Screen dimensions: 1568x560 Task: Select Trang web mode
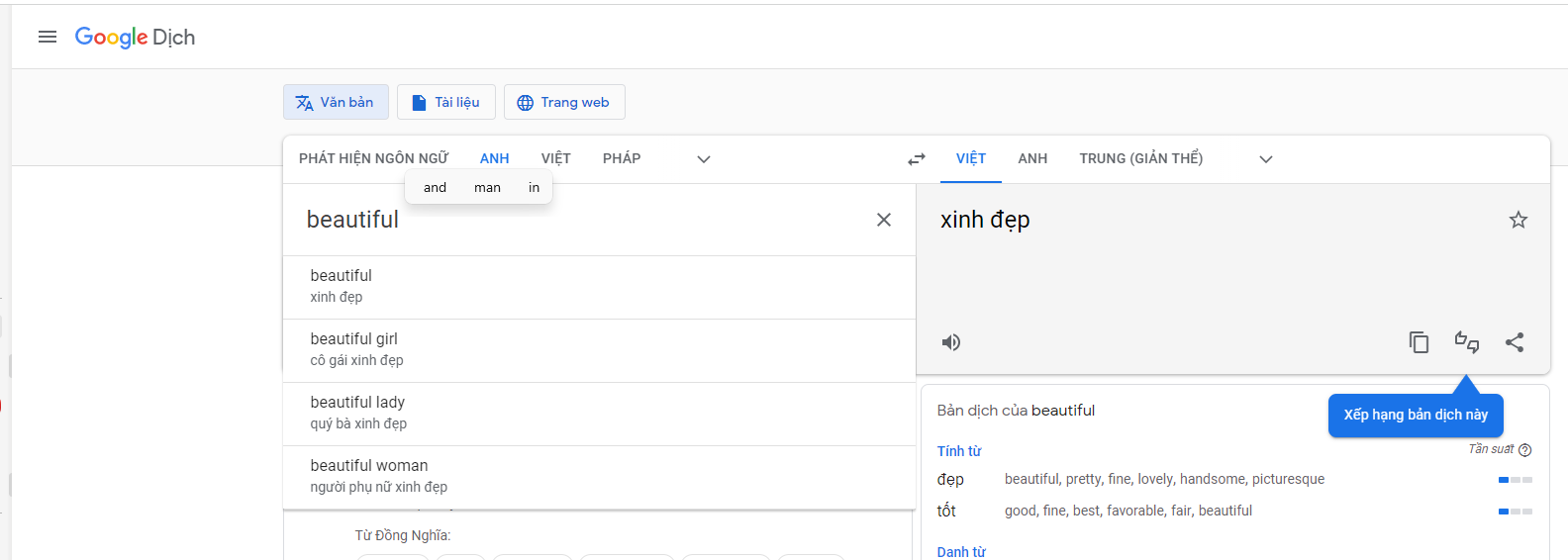pyautogui.click(x=564, y=102)
